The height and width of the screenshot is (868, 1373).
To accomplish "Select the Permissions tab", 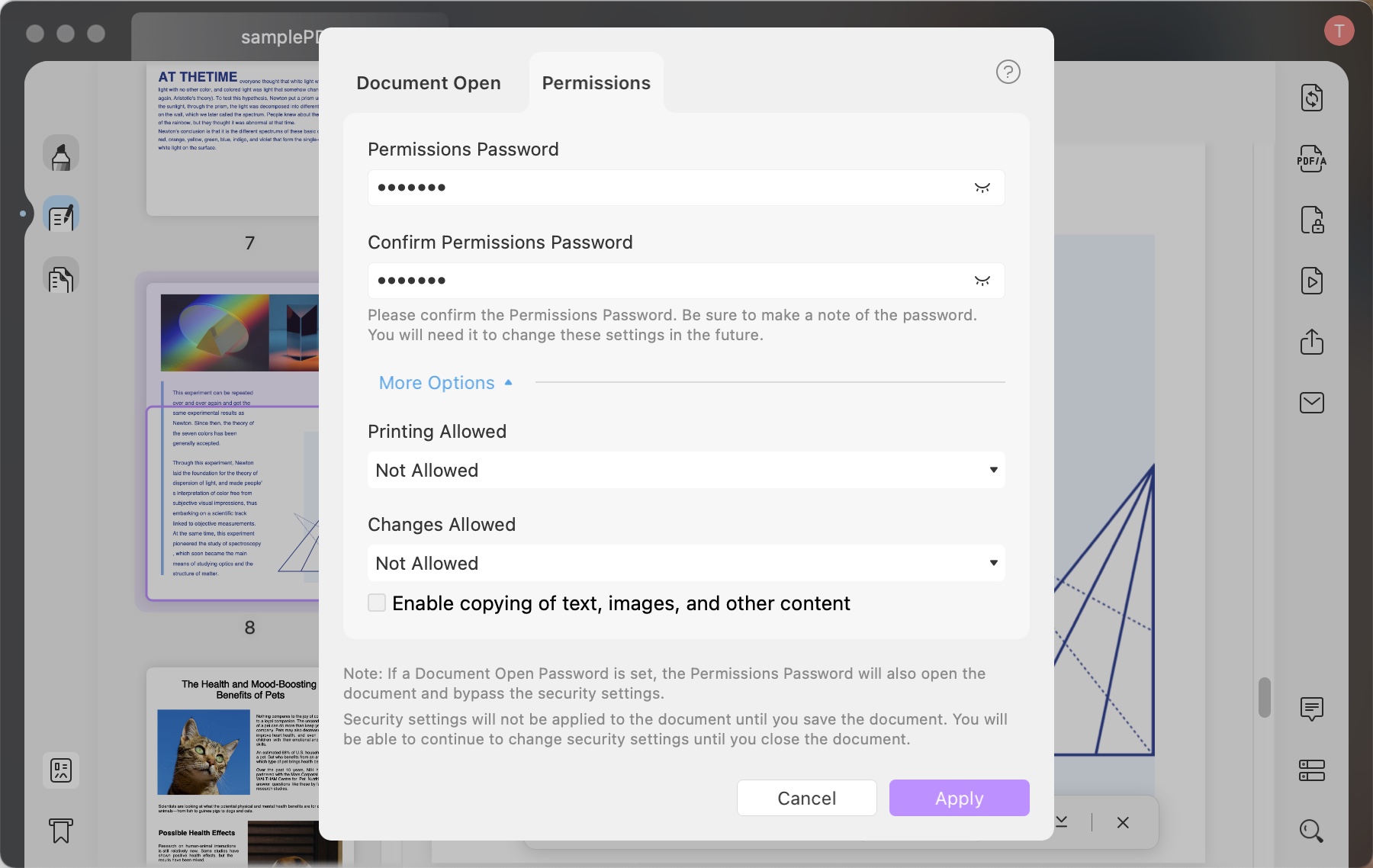I will click(596, 82).
